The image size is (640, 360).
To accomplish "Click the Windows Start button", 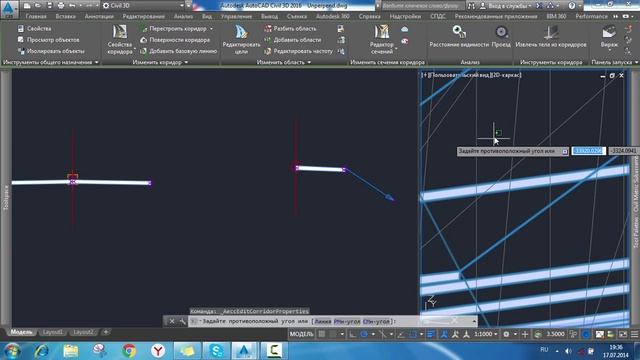I will point(11,351).
